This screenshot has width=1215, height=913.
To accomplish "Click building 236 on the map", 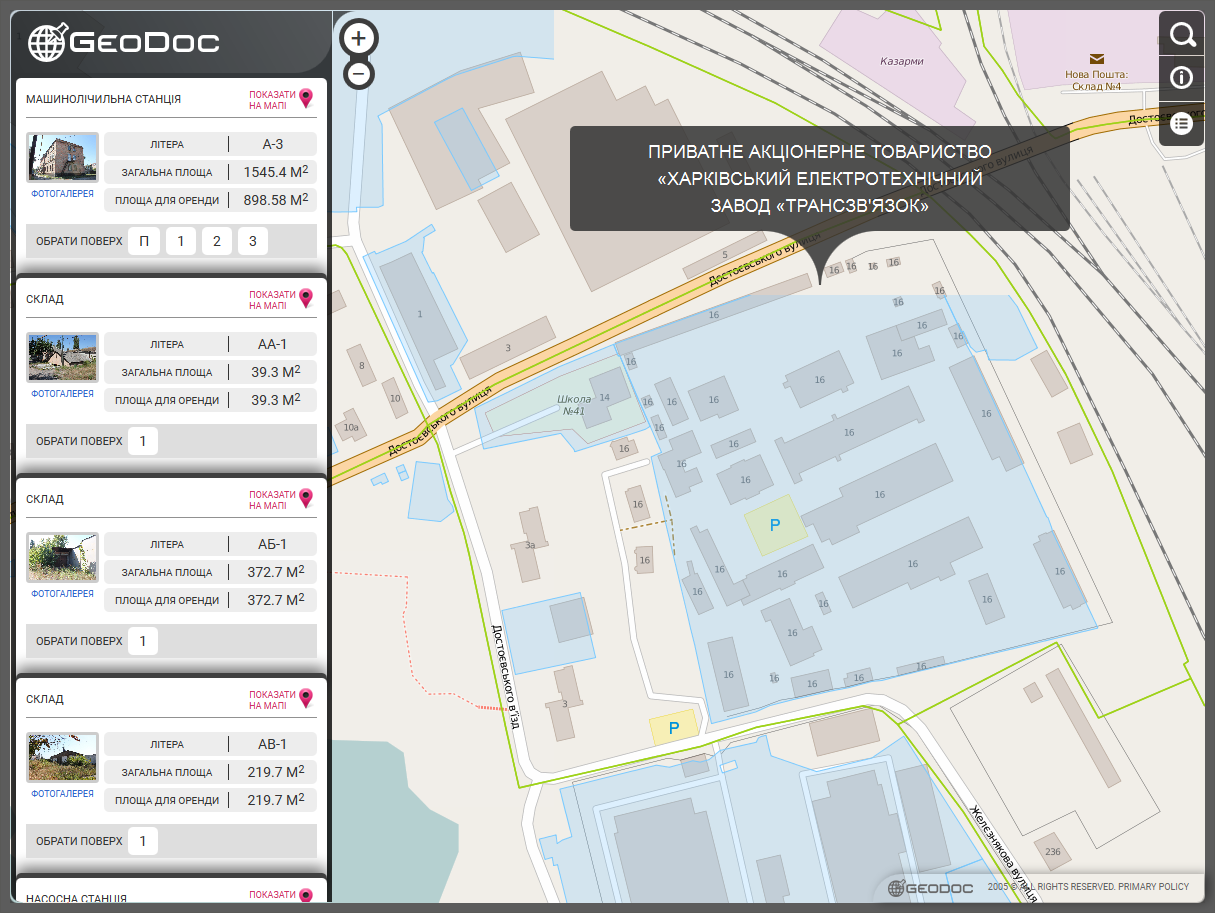I will click(x=1052, y=852).
